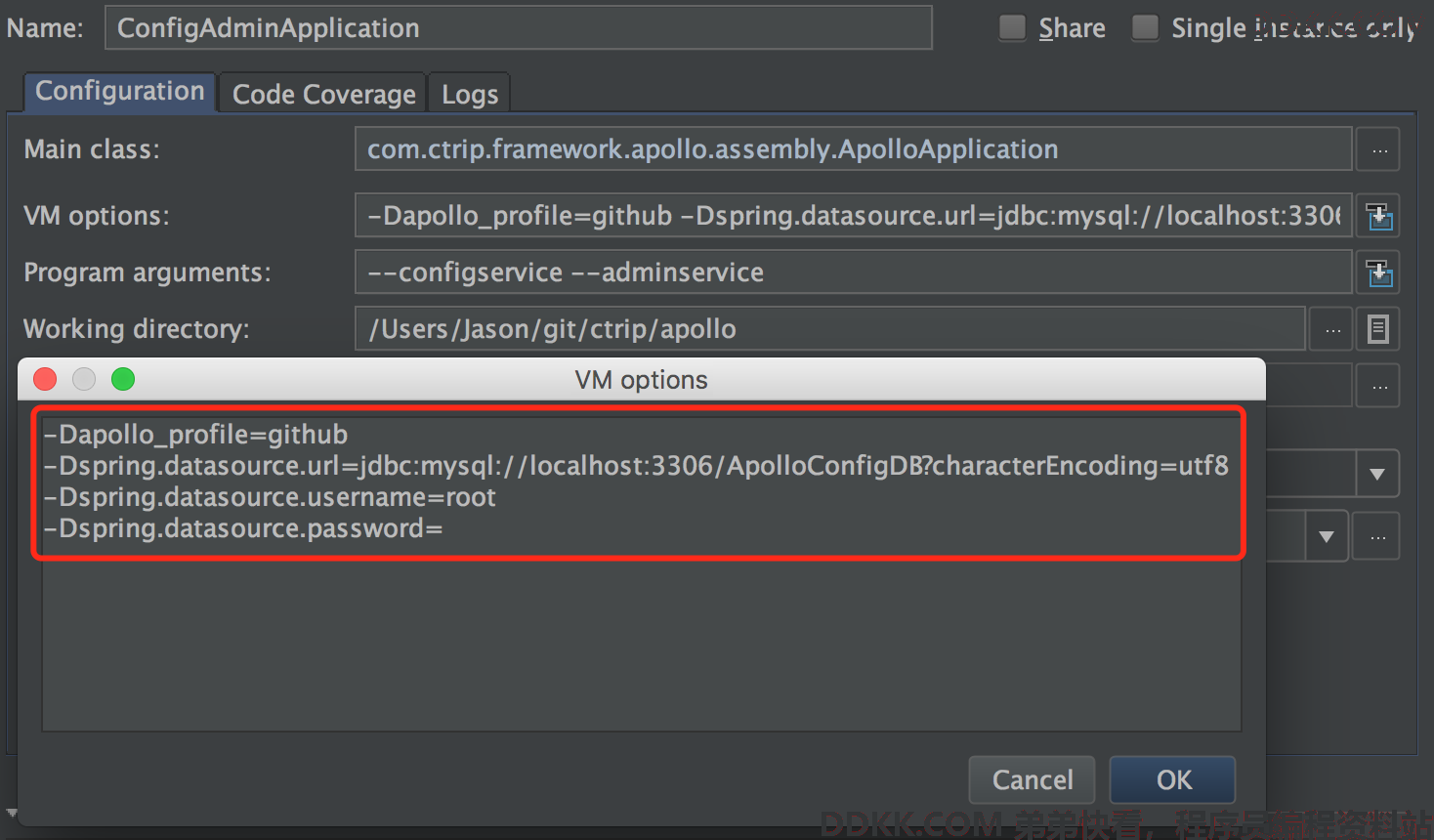Open the Logs tab
The image size is (1434, 840).
click(470, 94)
